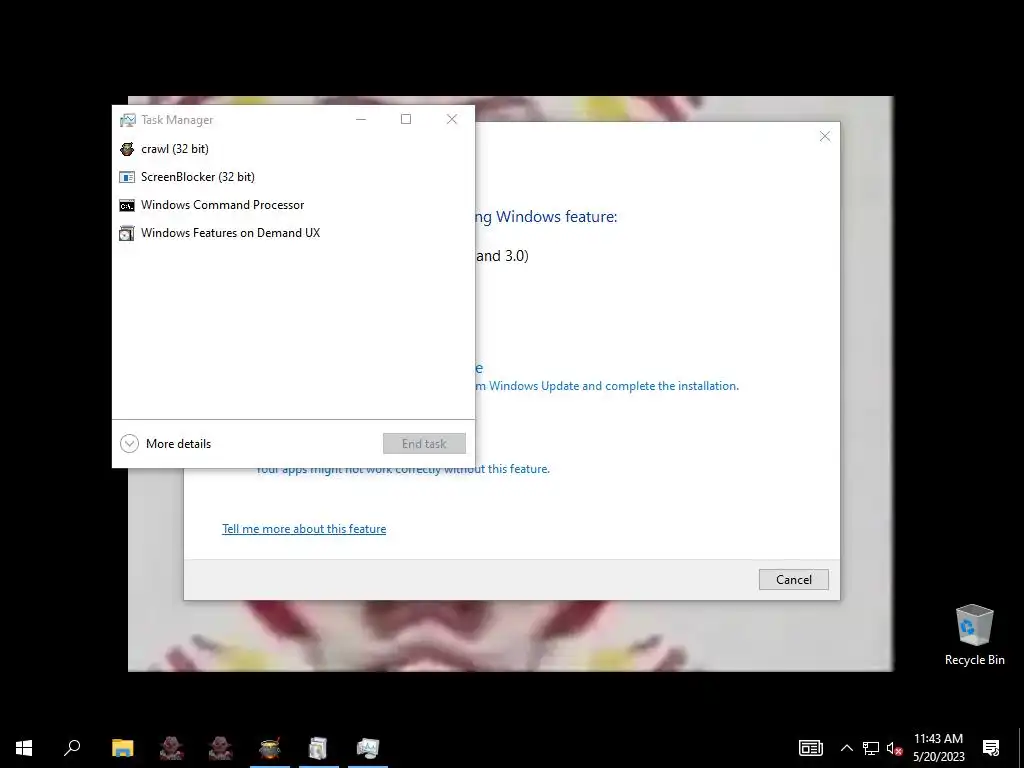Open File Explorer from the taskbar
1024x768 pixels.
click(x=122, y=748)
